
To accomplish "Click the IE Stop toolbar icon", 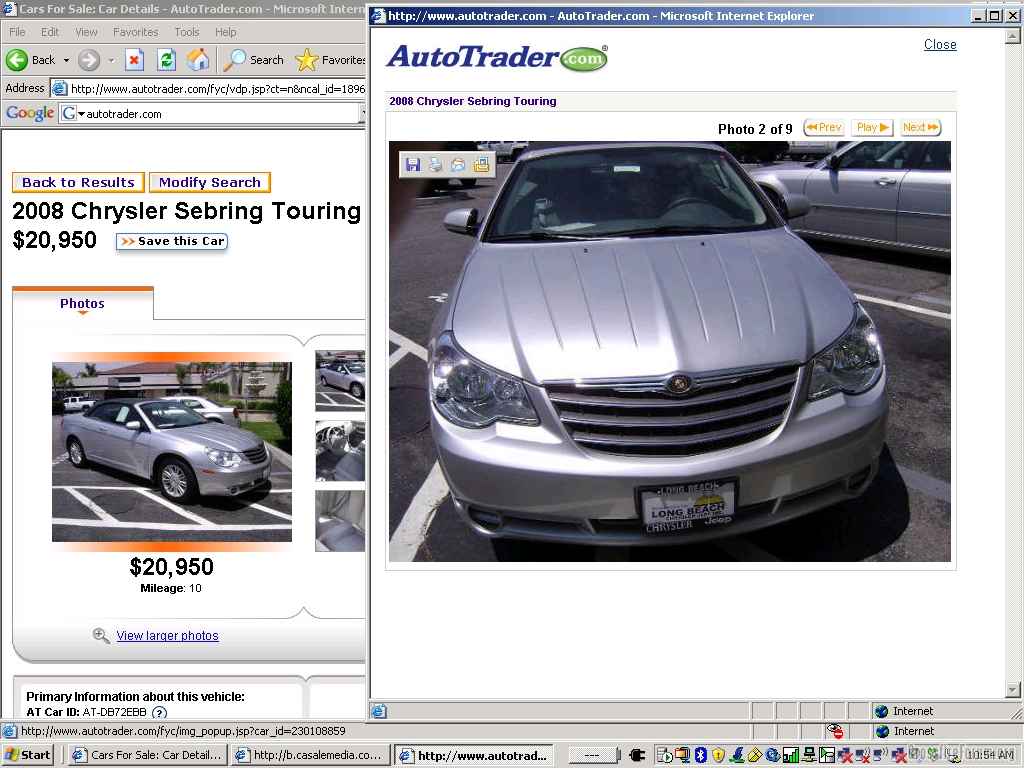I will coord(134,60).
